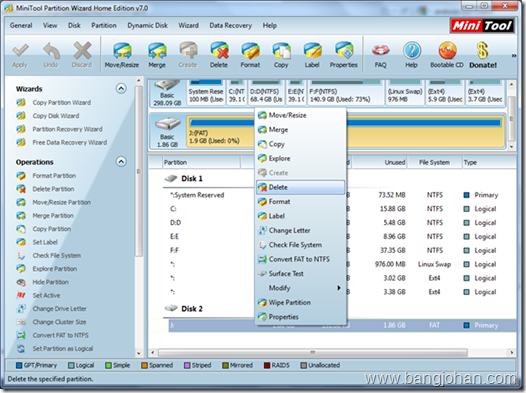Click the File System column header
Screen dimensions: 526x393
point(434,162)
